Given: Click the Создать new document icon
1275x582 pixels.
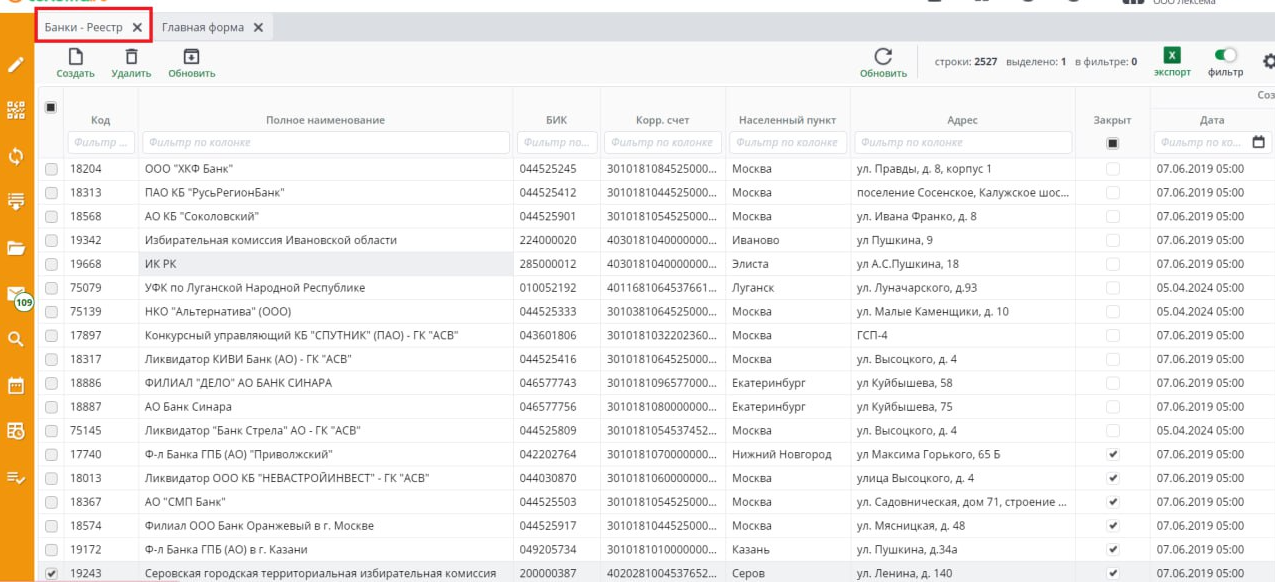Looking at the screenshot, I should coord(75,58).
